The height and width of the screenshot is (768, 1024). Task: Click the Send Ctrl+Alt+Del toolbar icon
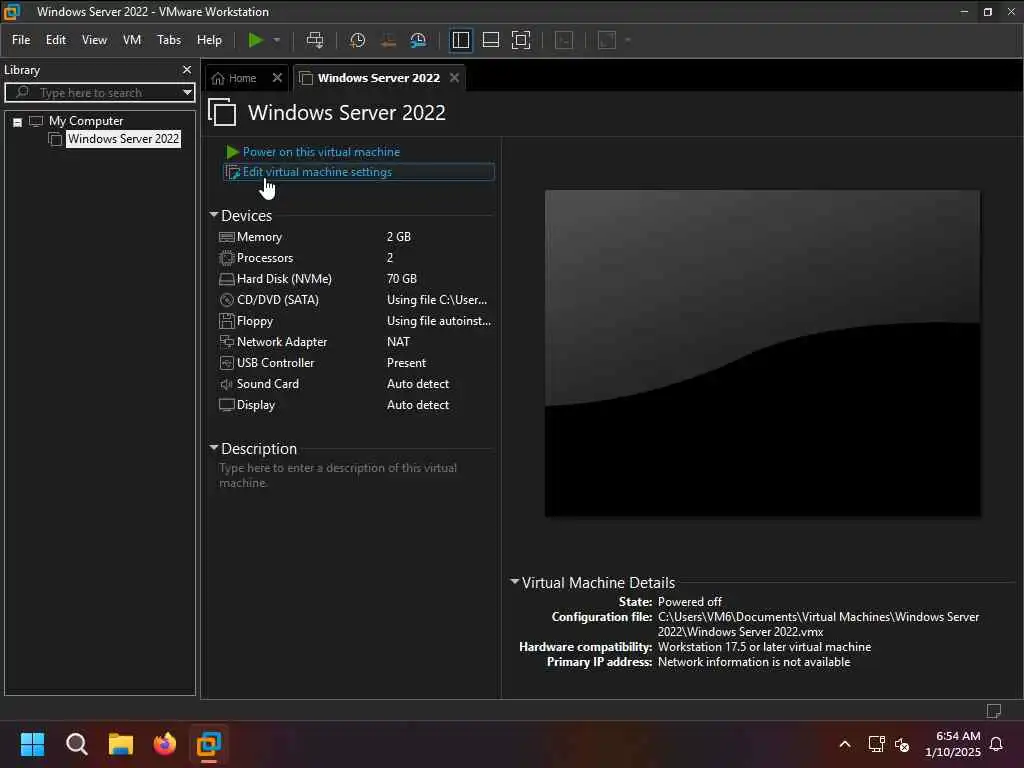coord(315,40)
